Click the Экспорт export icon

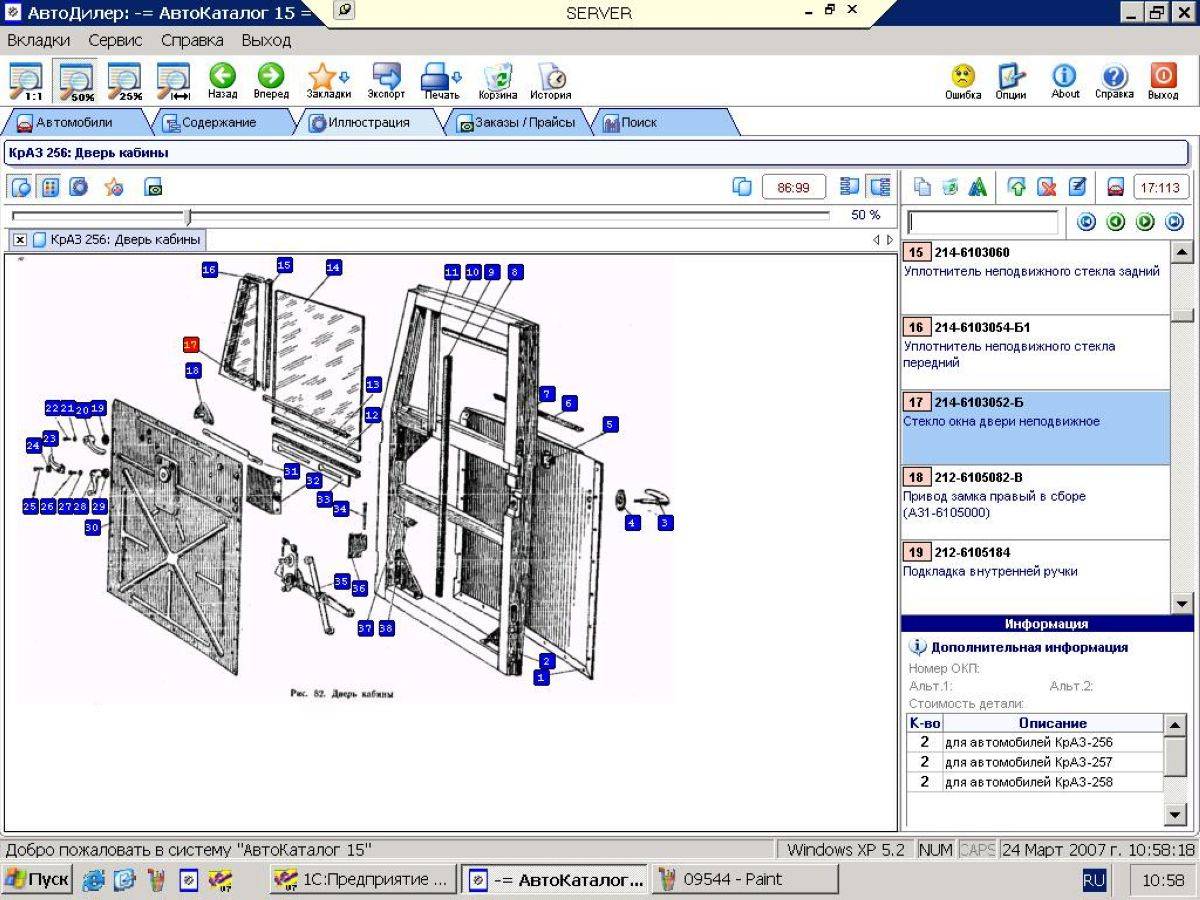(386, 81)
